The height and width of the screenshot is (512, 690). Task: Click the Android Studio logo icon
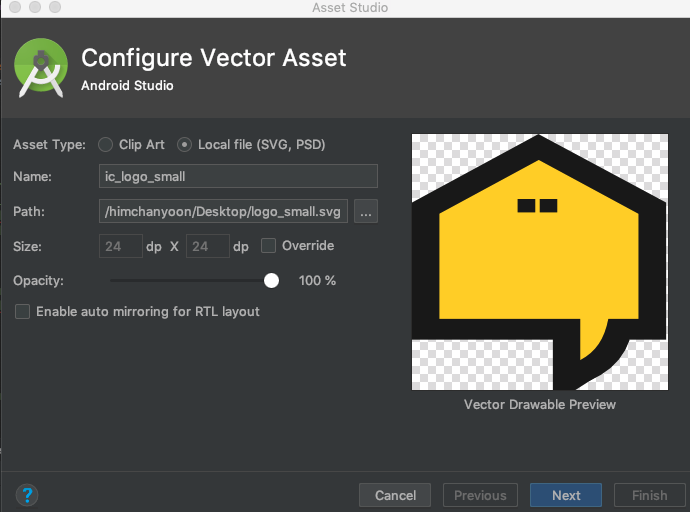pyautogui.click(x=41, y=68)
